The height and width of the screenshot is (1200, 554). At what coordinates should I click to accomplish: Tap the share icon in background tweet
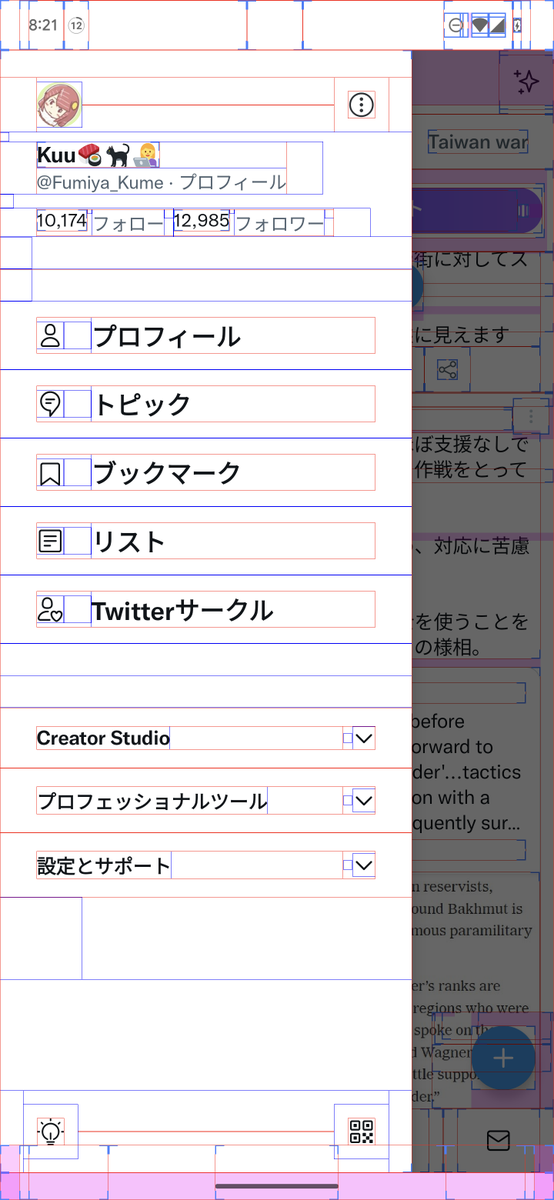click(x=447, y=370)
